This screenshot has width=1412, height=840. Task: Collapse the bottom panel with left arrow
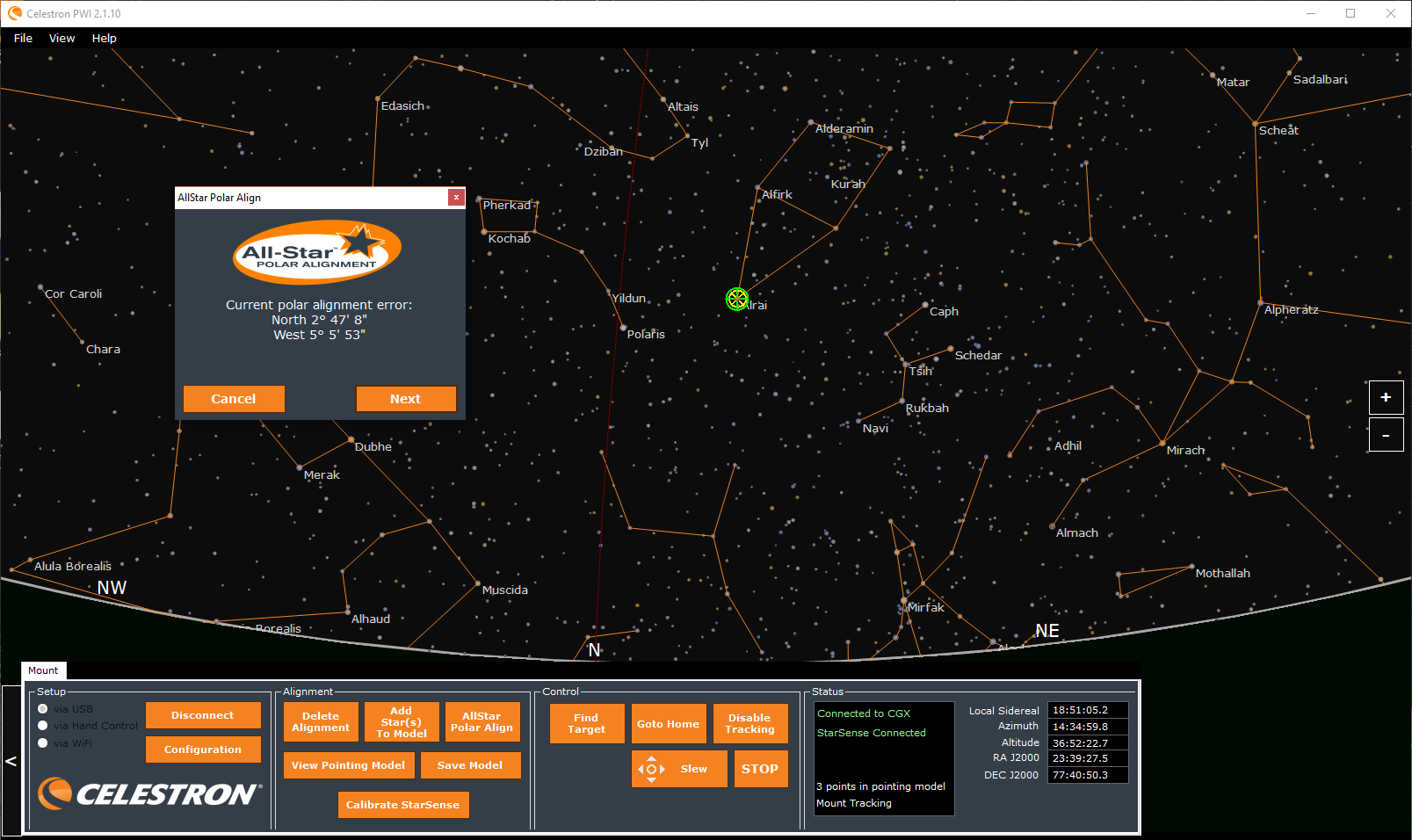tap(11, 761)
